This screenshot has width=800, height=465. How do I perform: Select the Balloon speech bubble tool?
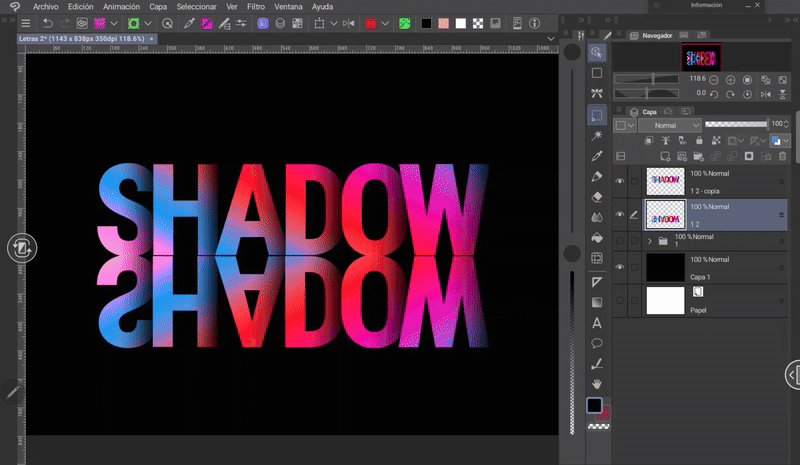point(597,343)
